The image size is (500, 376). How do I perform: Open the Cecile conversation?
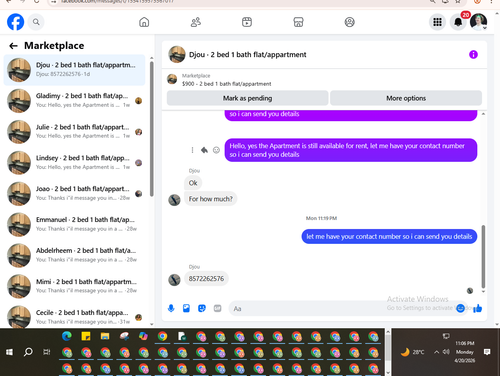tap(74, 317)
